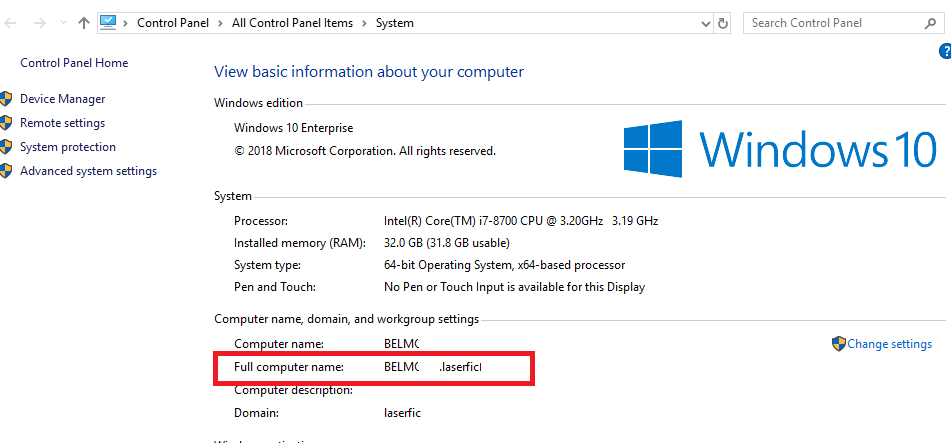Select the Microsoft copyright line
The width and height of the screenshot is (951, 443).
click(365, 151)
